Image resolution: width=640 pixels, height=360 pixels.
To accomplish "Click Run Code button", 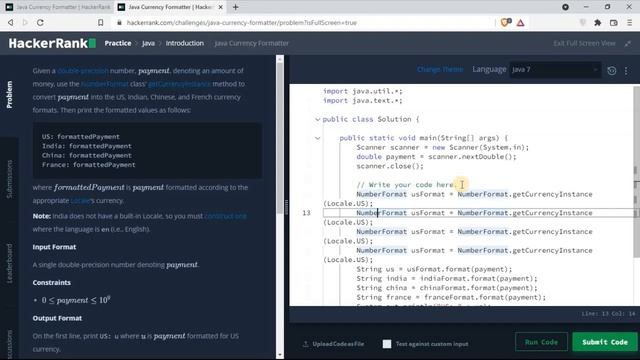I will pyautogui.click(x=541, y=342).
